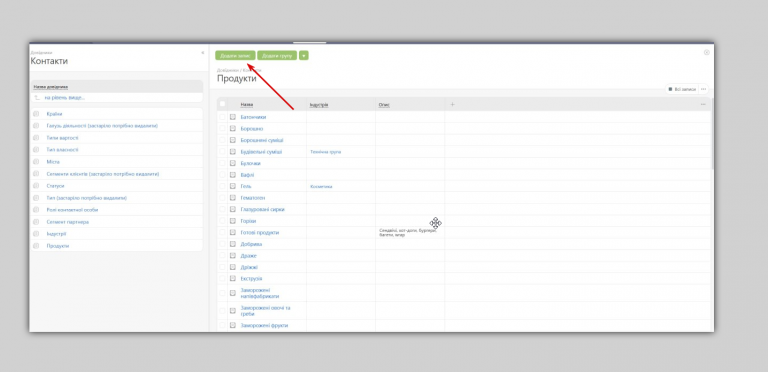Open the green dropdown arrow next to Додати групу
This screenshot has width=768, height=372.
click(x=304, y=56)
